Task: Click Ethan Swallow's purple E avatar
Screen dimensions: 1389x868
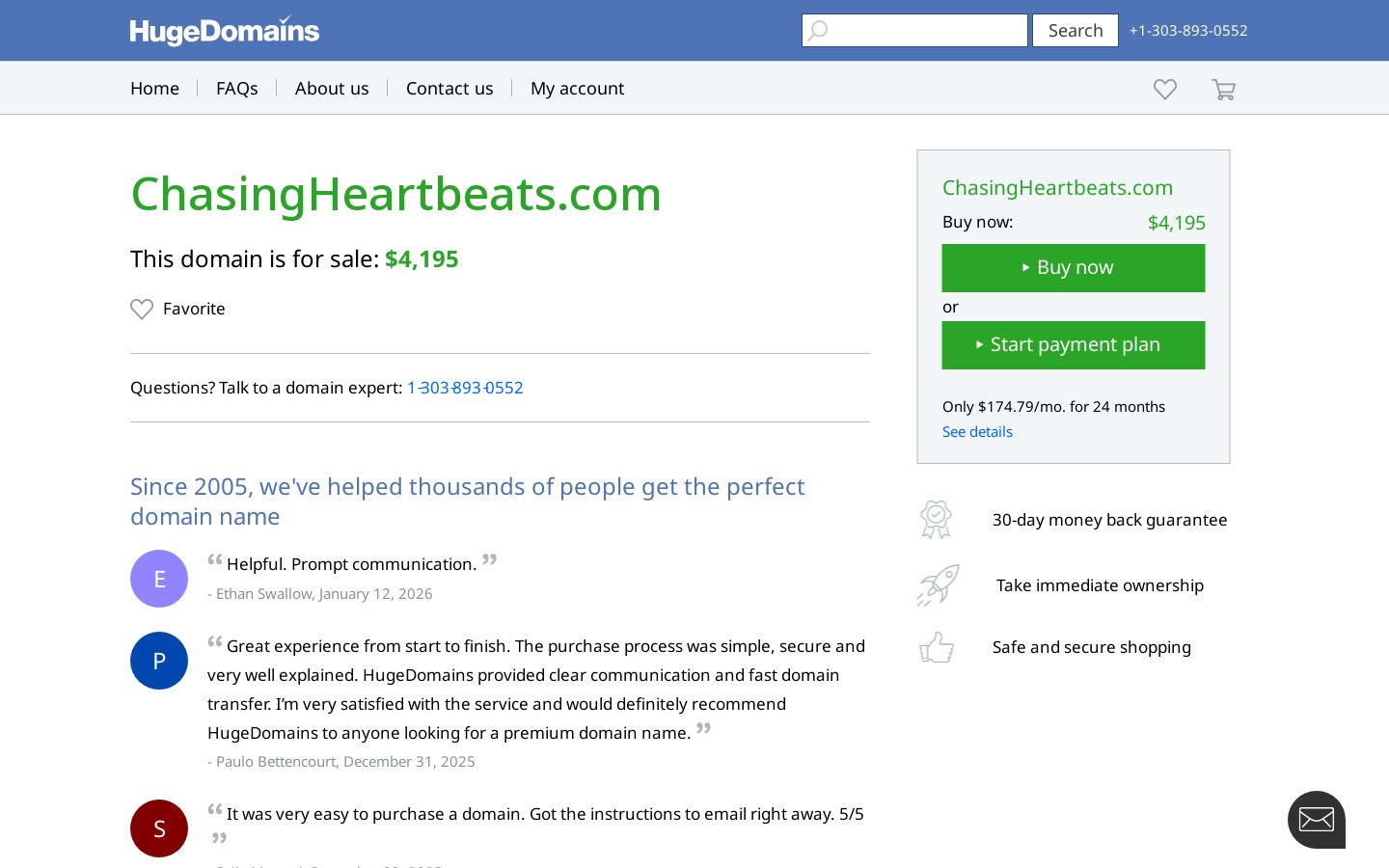Action: 159,579
